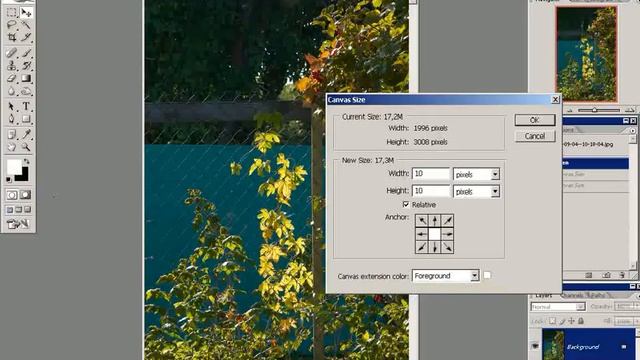Click the canvas extension color swatch
Image resolution: width=640 pixels, height=360 pixels.
pyautogui.click(x=487, y=276)
